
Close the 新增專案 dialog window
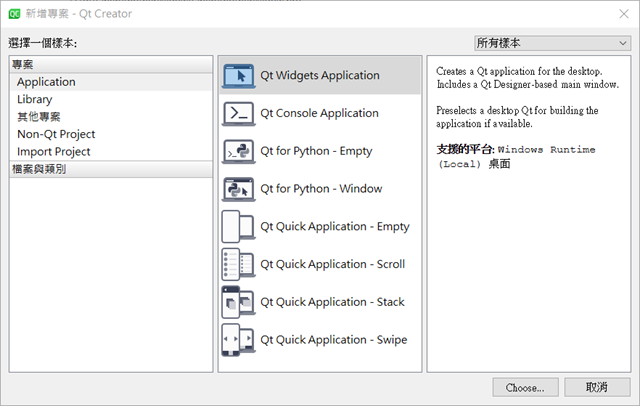point(624,14)
